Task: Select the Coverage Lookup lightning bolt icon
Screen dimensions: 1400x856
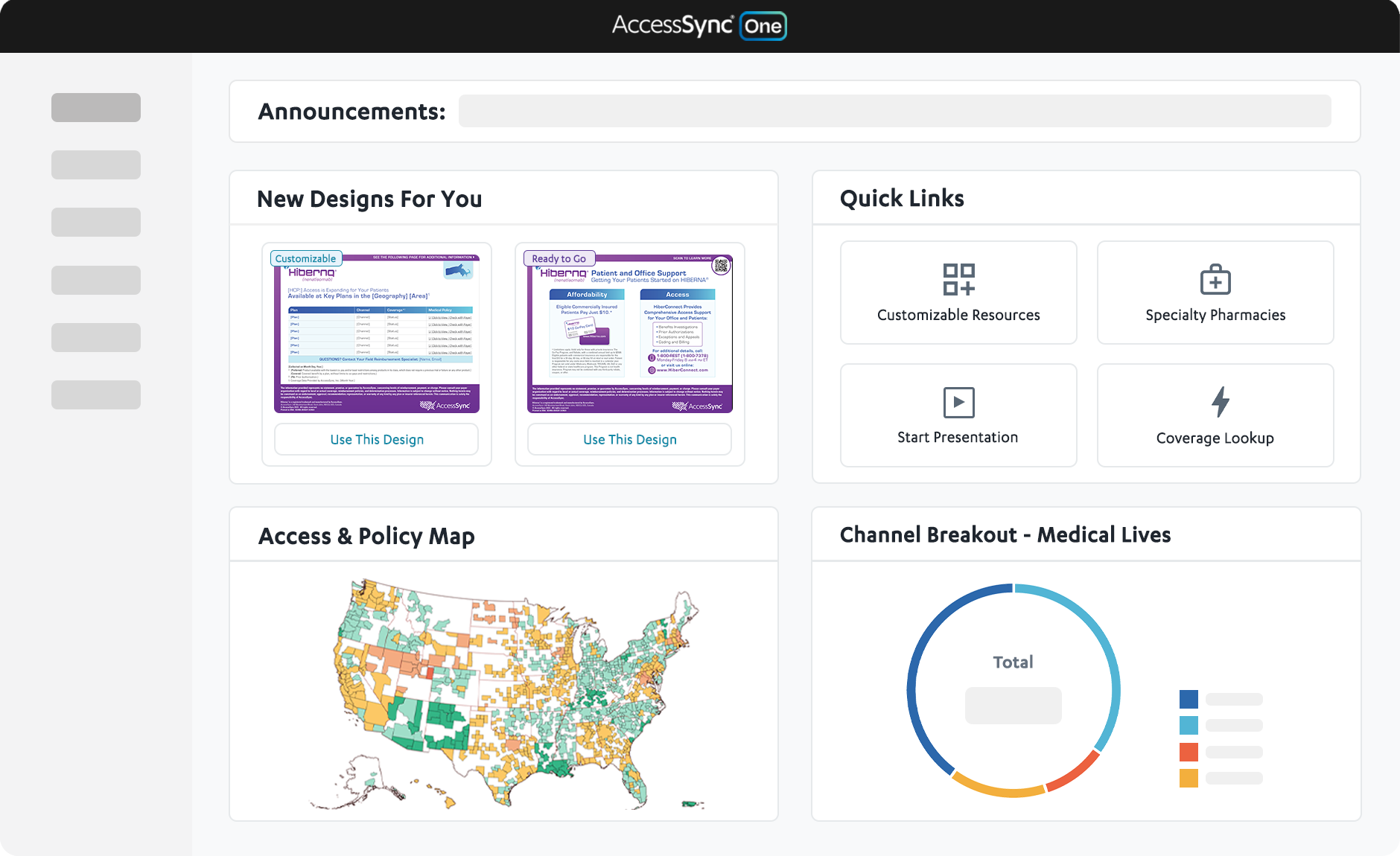Action: point(1220,402)
